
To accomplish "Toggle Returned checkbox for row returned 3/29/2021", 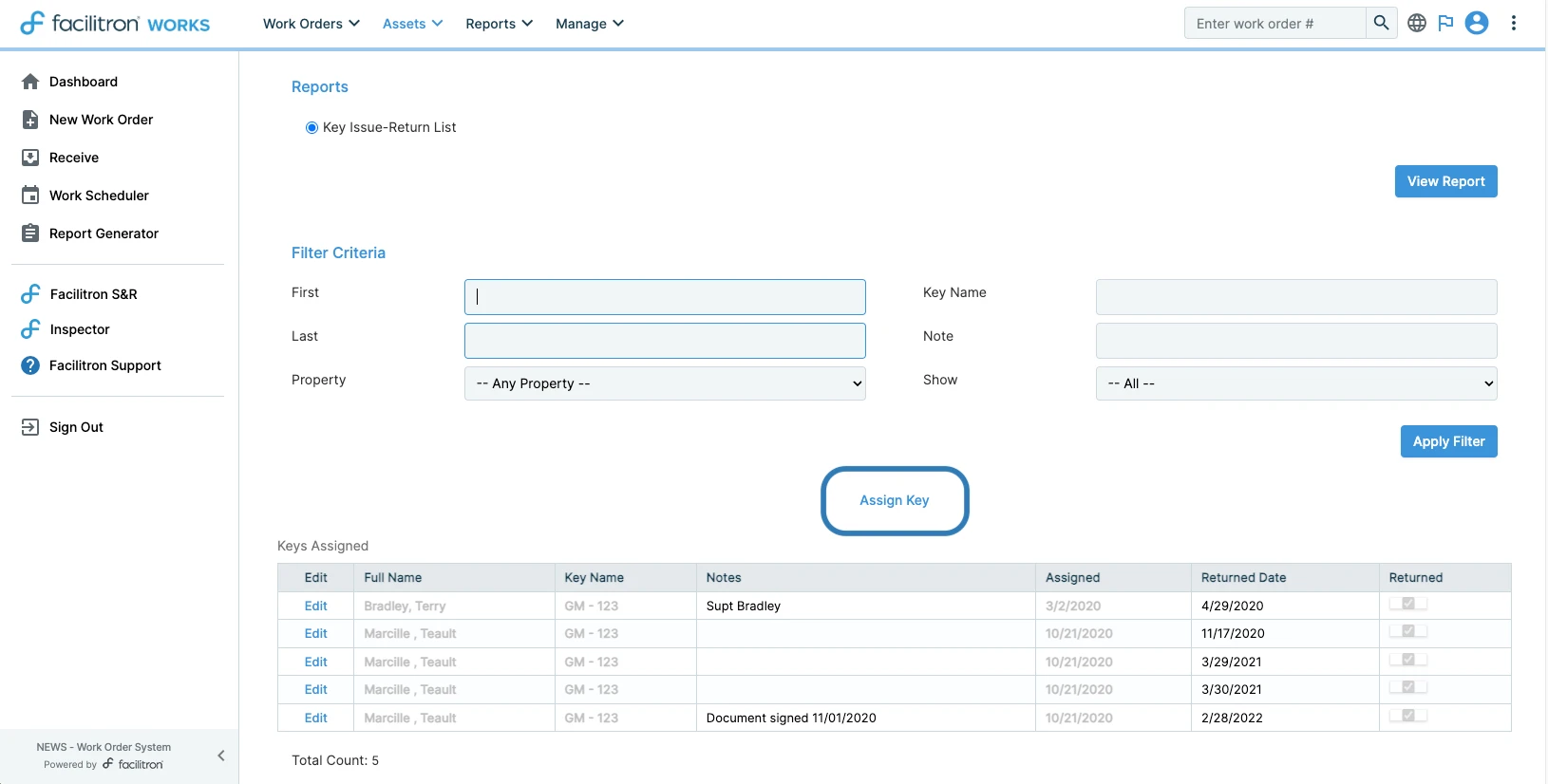I will (x=1408, y=660).
